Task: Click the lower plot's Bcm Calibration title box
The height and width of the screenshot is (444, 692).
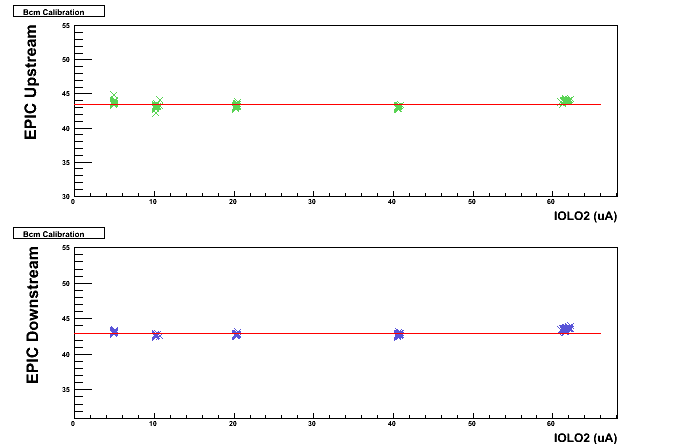Action: pos(59,233)
